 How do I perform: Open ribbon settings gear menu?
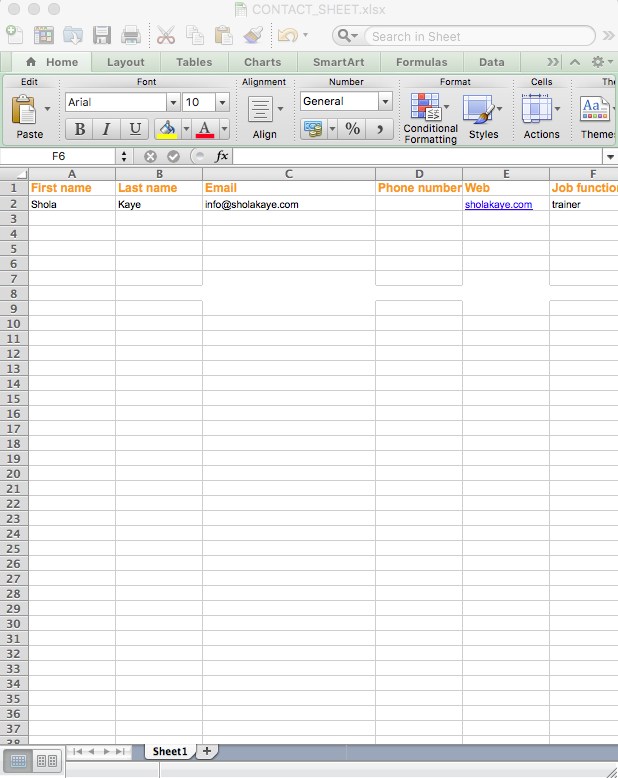[x=602, y=62]
